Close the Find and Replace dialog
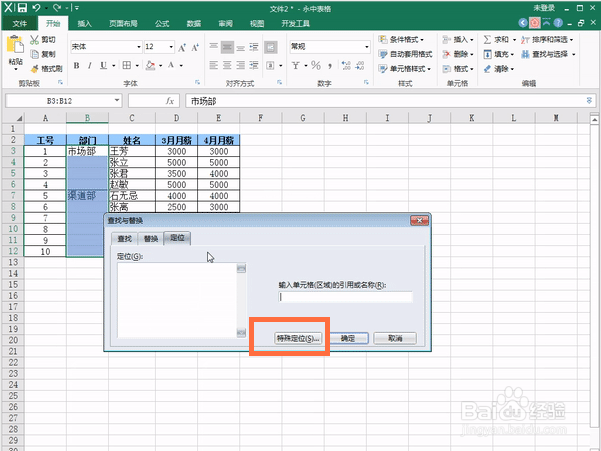601x451 pixels. pyautogui.click(x=419, y=220)
